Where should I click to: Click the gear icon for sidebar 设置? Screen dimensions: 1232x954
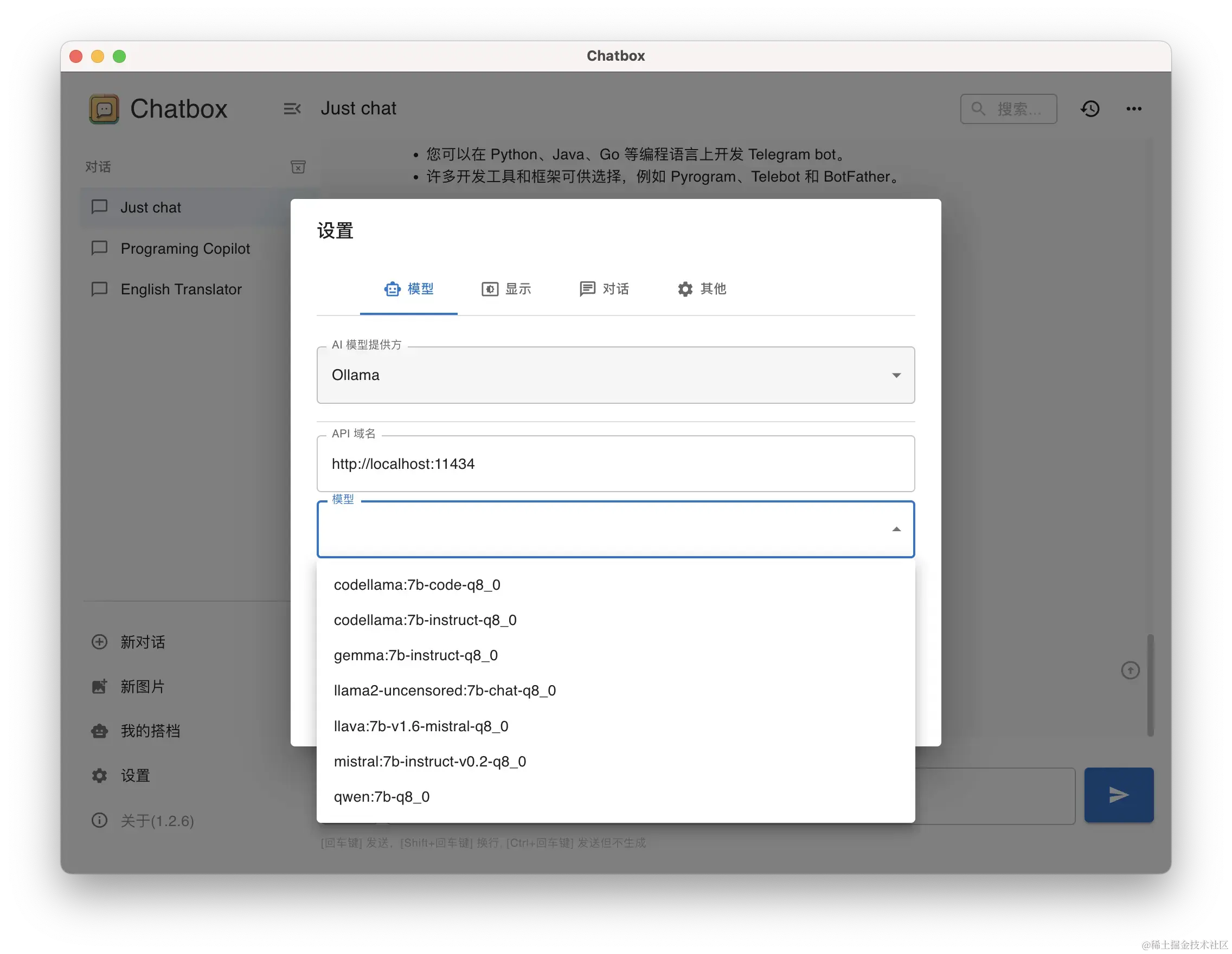coord(99,775)
